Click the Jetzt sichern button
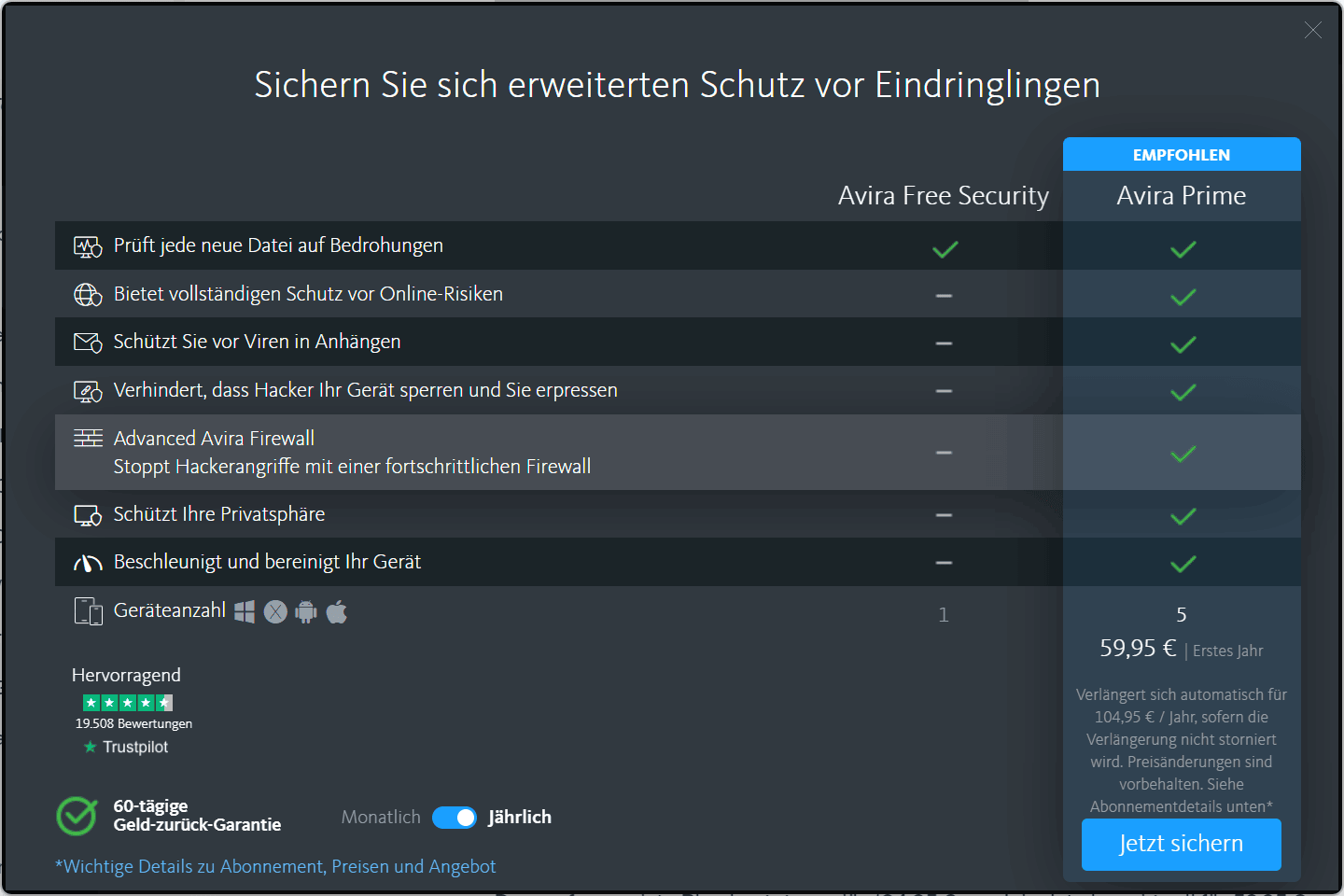Screen dimensions: 1344x896 (1181, 844)
